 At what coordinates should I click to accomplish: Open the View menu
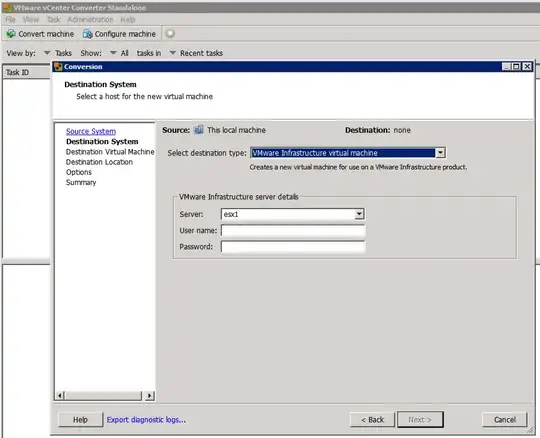tap(31, 20)
